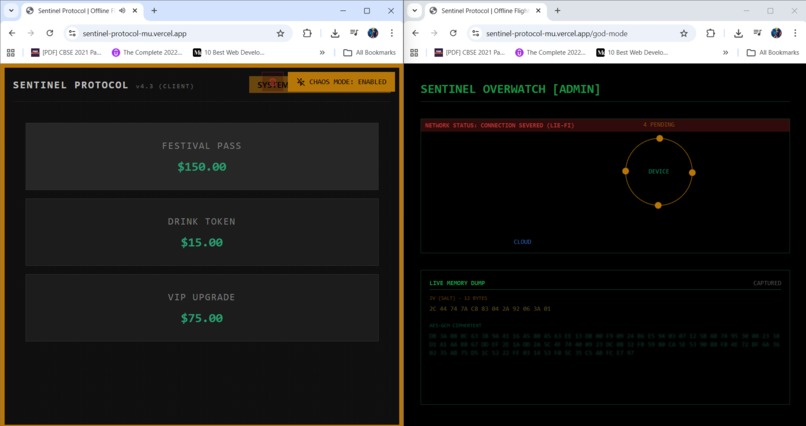The image size is (806, 426).
Task: Minimize the left browser window
Action: pos(343,10)
